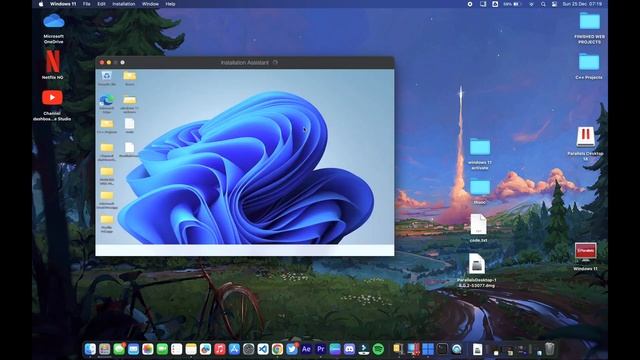Open the Trash in the Dock

(x=550, y=349)
